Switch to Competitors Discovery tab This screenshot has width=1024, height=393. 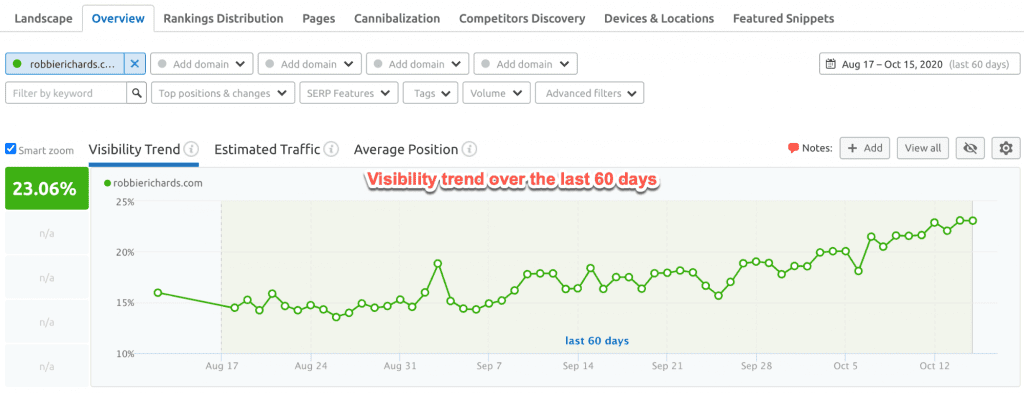tap(522, 18)
